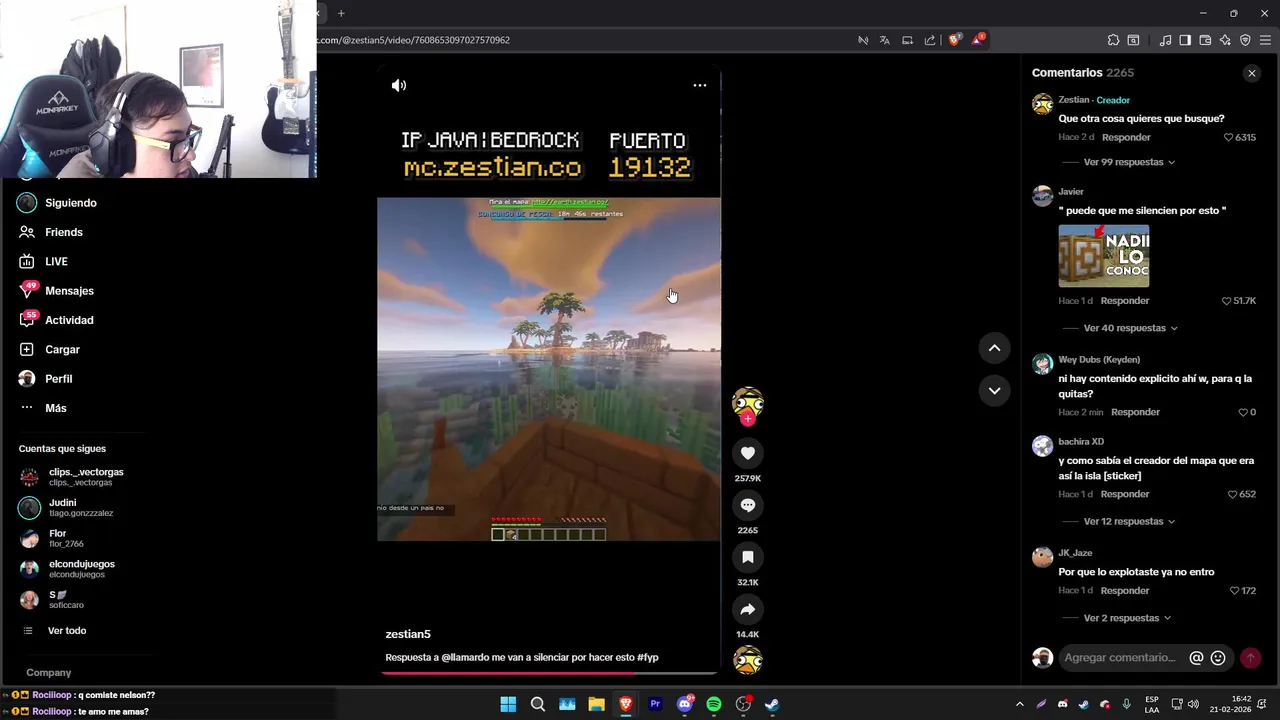Expand Ver 2 respuestas
Viewport: 1280px width, 720px height.
pyautogui.click(x=1127, y=618)
